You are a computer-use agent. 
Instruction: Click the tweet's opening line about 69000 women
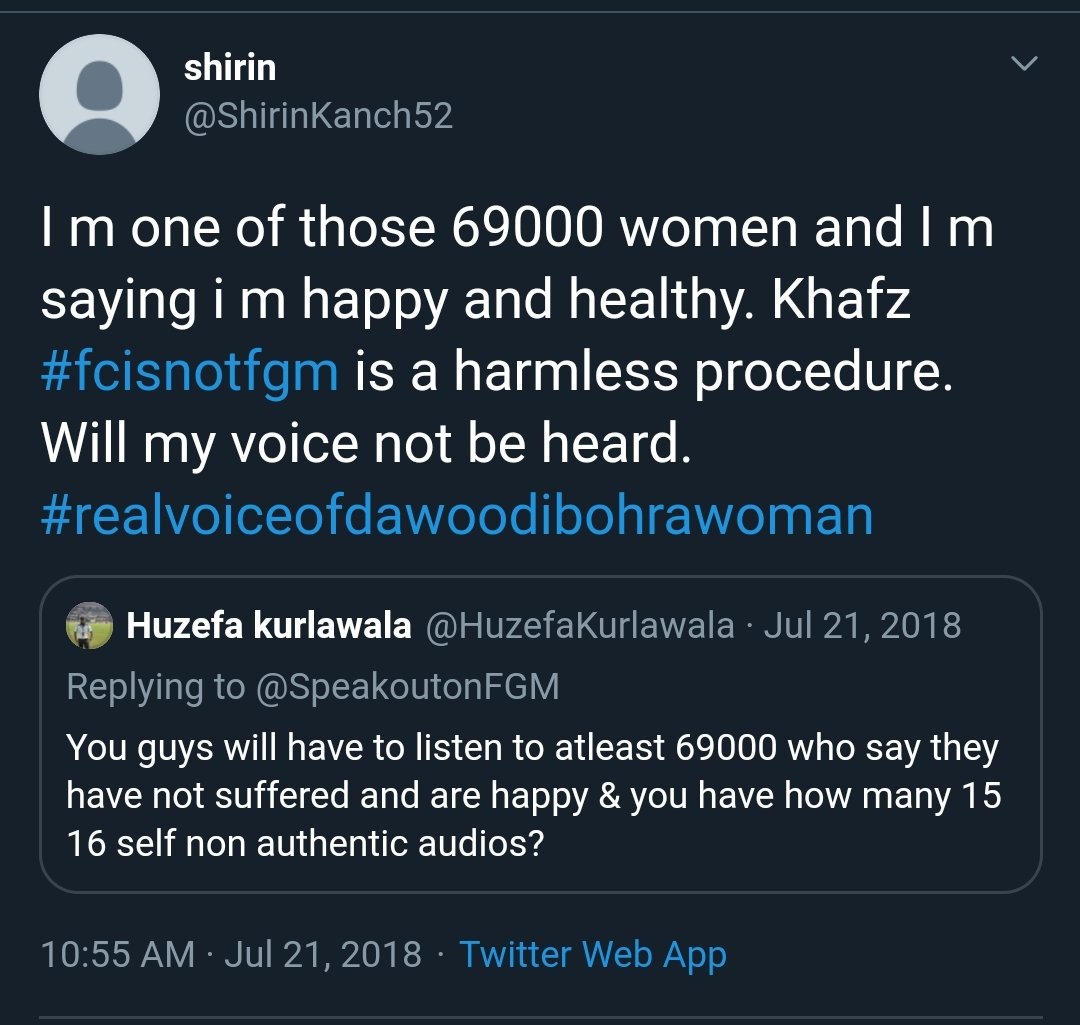click(x=516, y=229)
